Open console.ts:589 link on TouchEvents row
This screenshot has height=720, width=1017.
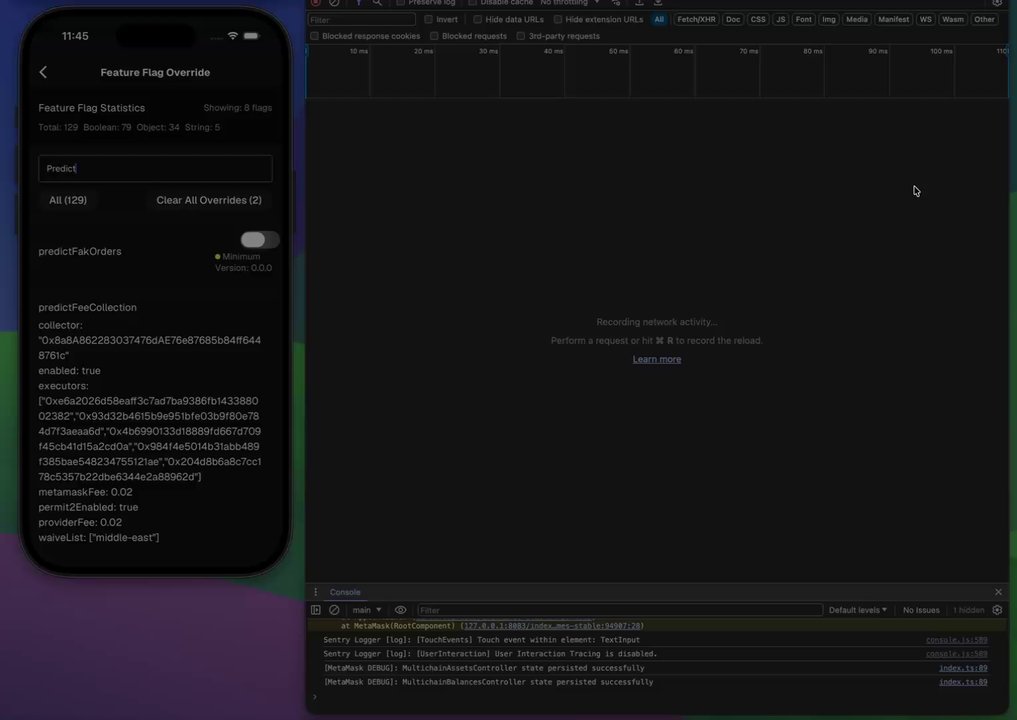(x=957, y=640)
